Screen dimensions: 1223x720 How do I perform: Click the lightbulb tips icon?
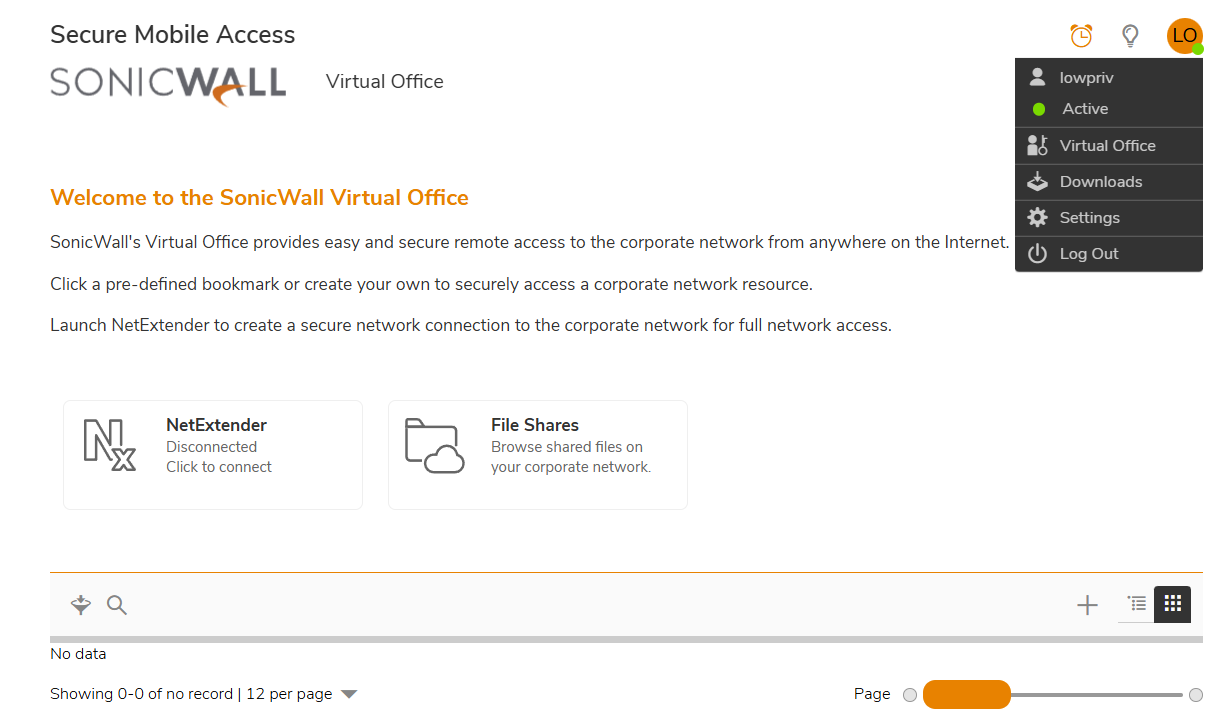(x=1130, y=36)
